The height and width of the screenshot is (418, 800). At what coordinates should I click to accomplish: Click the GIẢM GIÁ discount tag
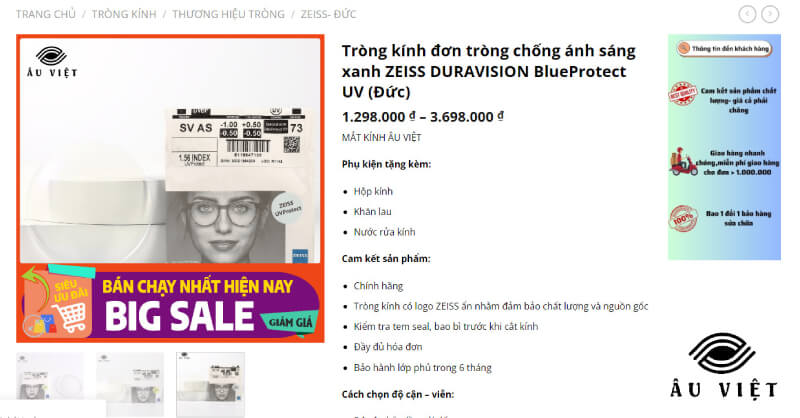coord(290,322)
